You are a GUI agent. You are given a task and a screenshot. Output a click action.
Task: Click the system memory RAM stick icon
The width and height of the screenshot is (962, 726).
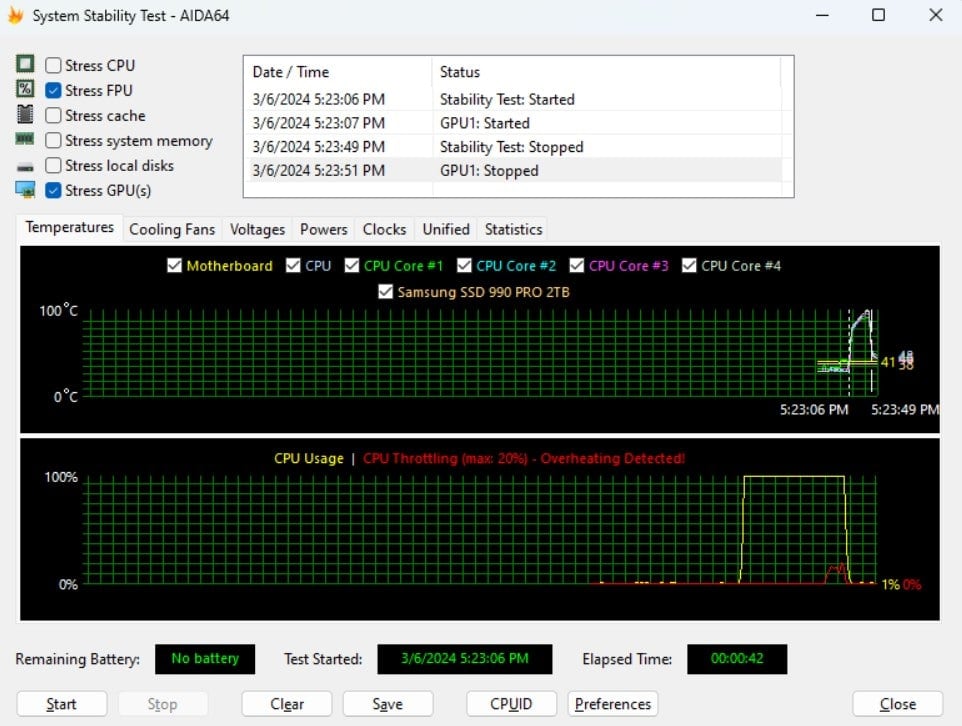25,139
